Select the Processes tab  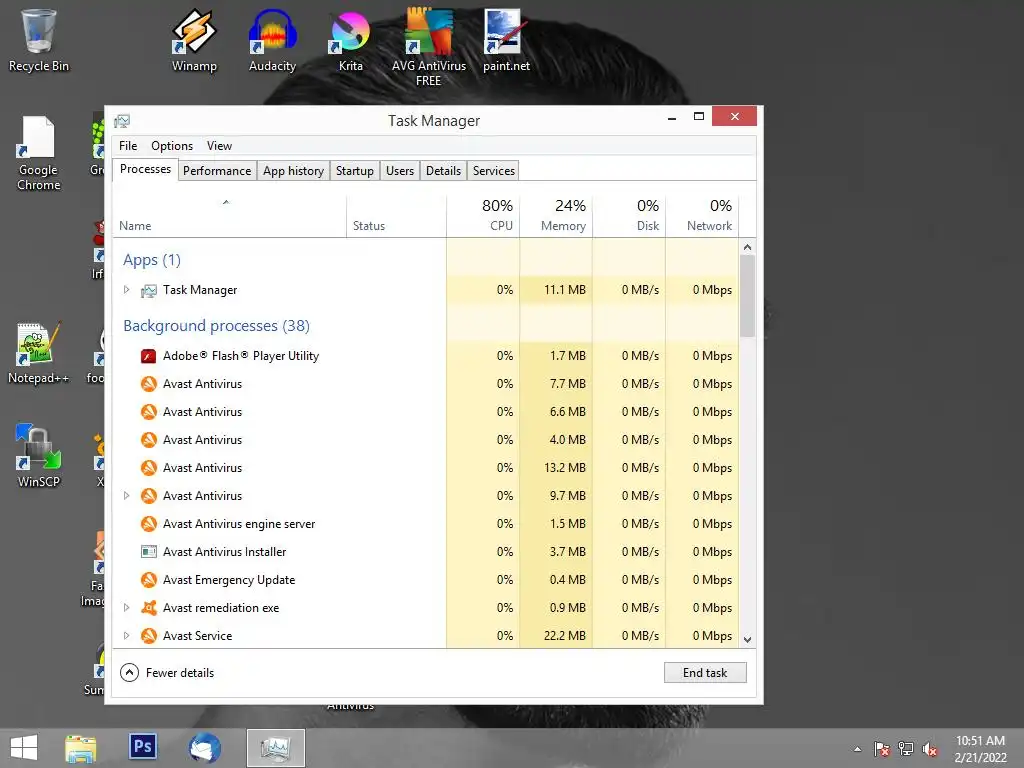click(x=146, y=169)
